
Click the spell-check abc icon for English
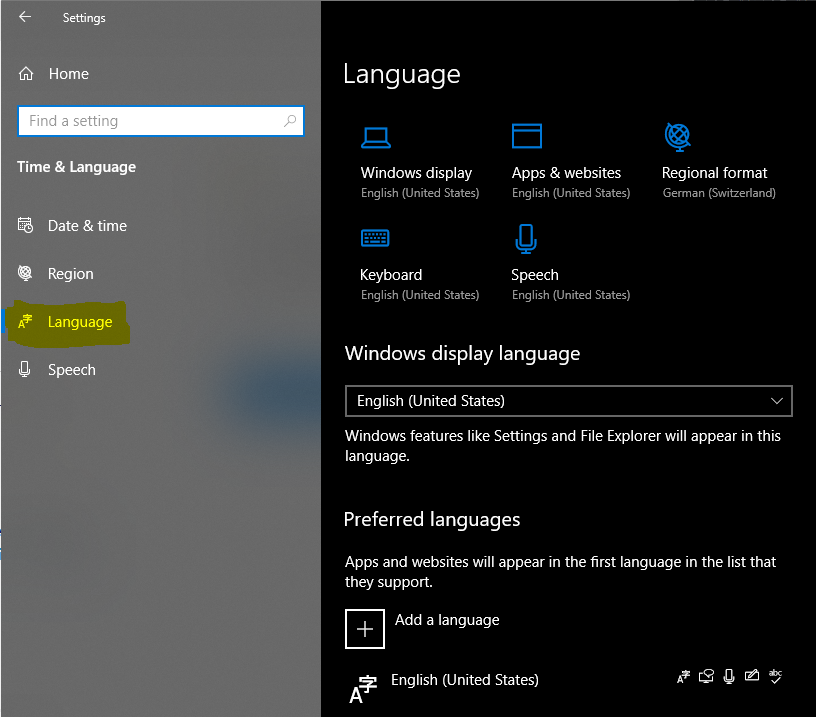tap(775, 676)
